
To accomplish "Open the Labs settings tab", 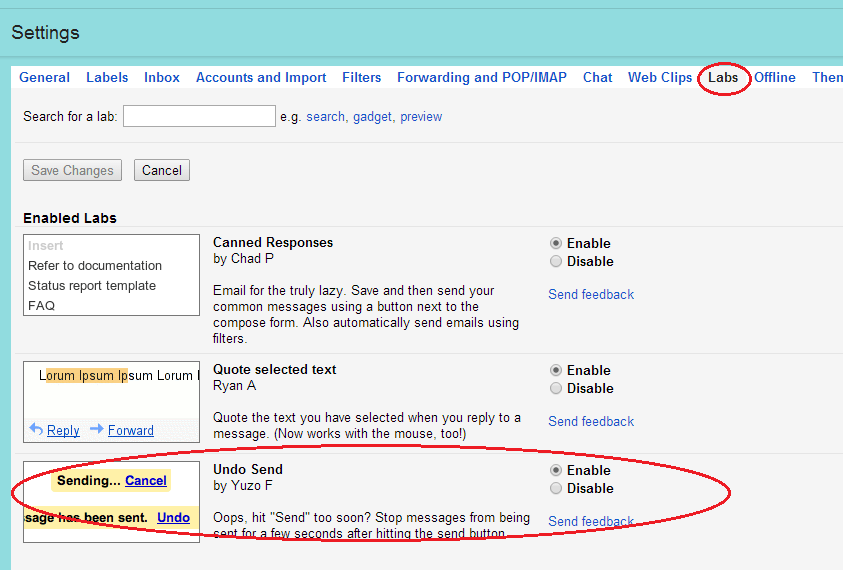I will (x=723, y=77).
